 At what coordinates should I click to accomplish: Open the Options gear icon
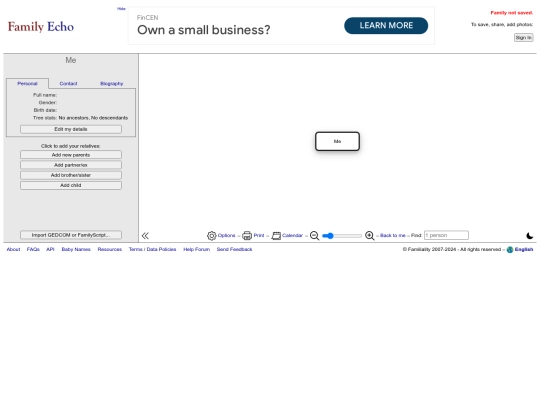pos(211,236)
